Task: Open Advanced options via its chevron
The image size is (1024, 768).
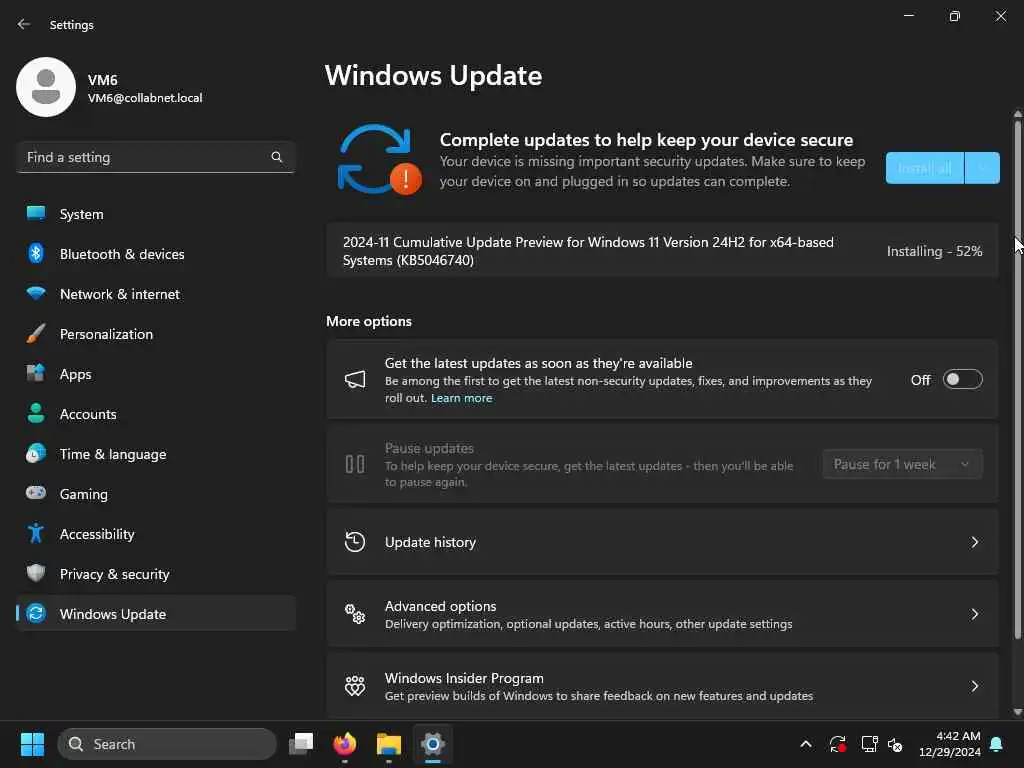Action: [974, 614]
